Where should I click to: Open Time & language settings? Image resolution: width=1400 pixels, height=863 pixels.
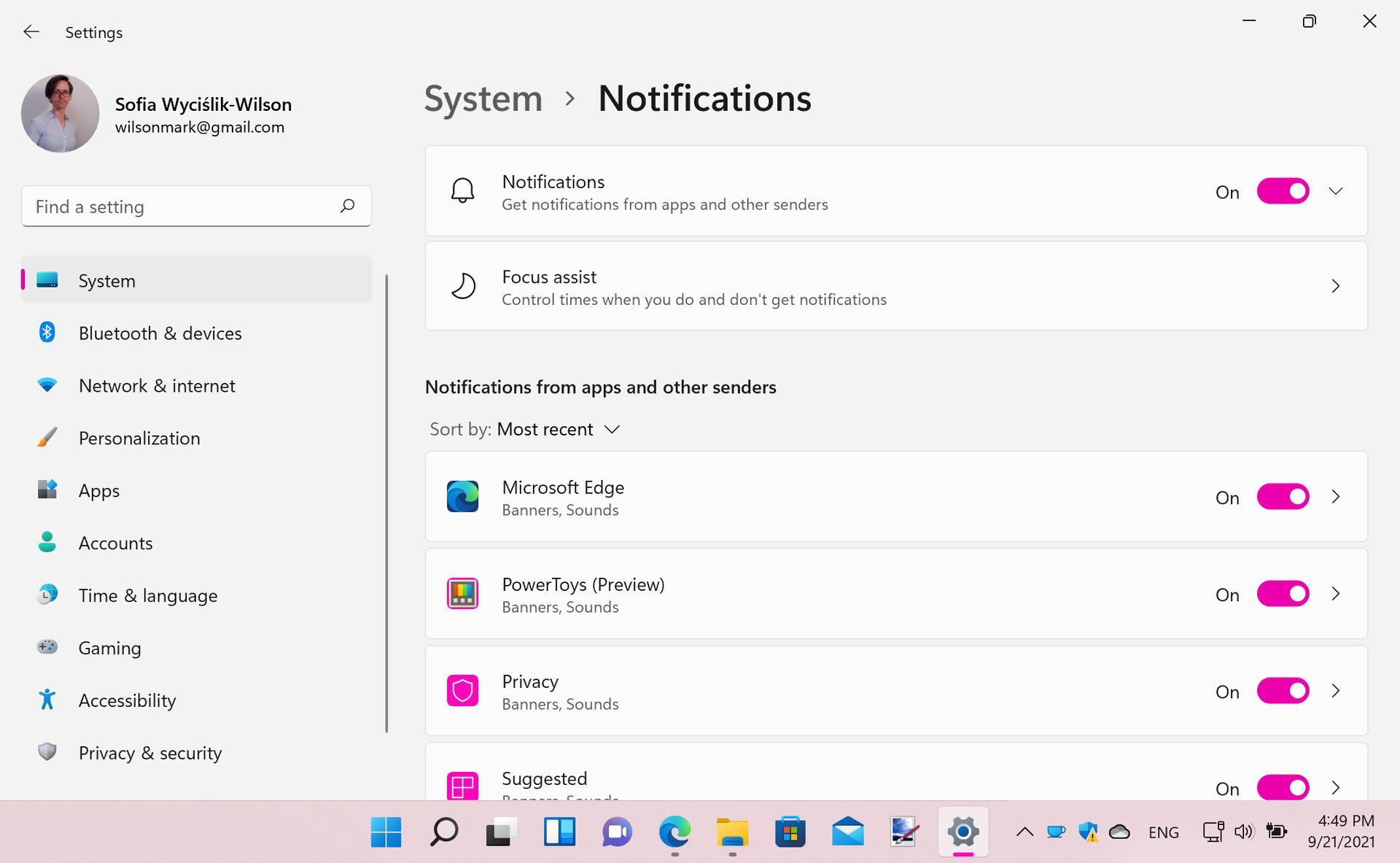coord(147,595)
